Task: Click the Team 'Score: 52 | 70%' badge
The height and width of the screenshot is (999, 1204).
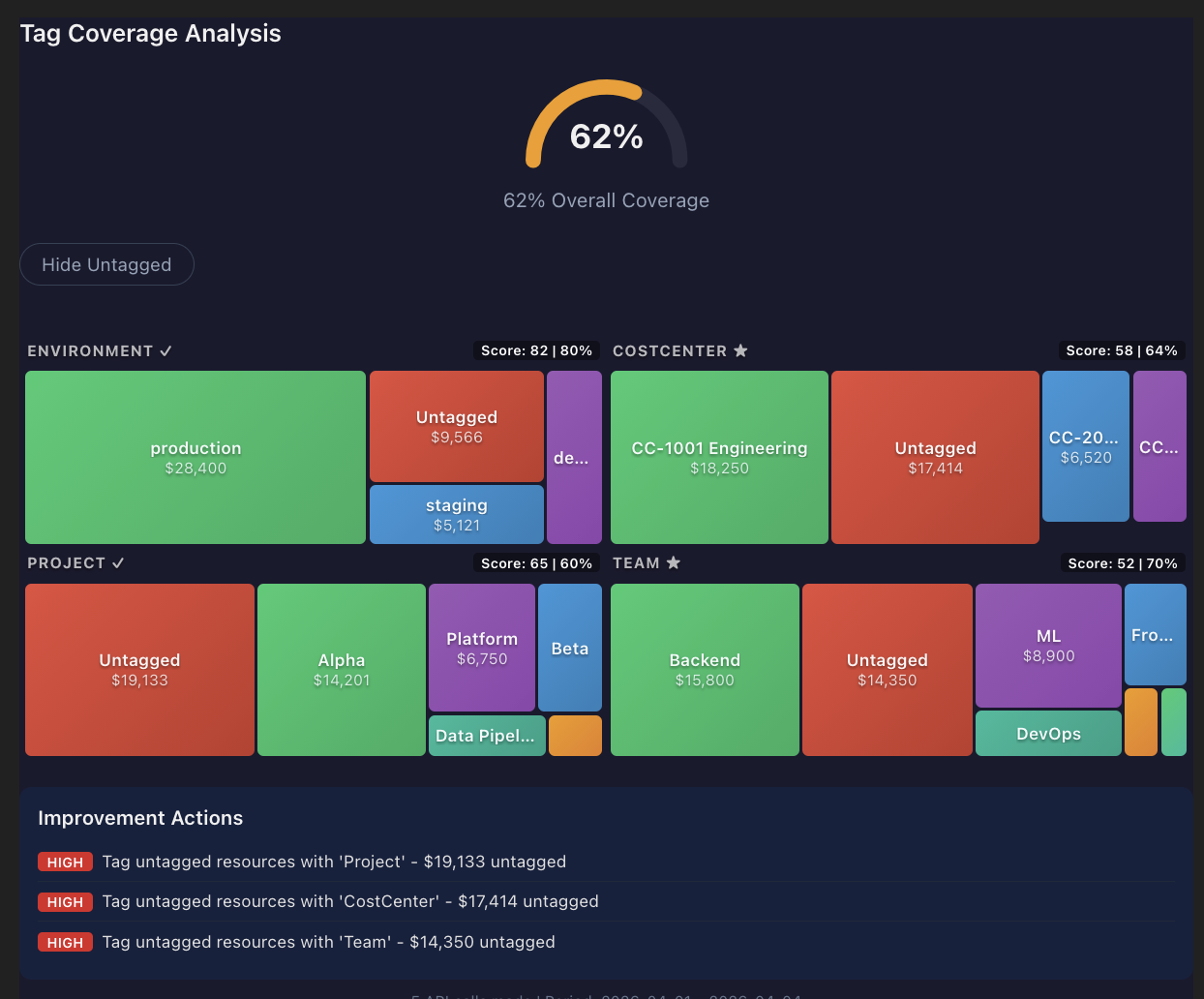Action: 1123,563
